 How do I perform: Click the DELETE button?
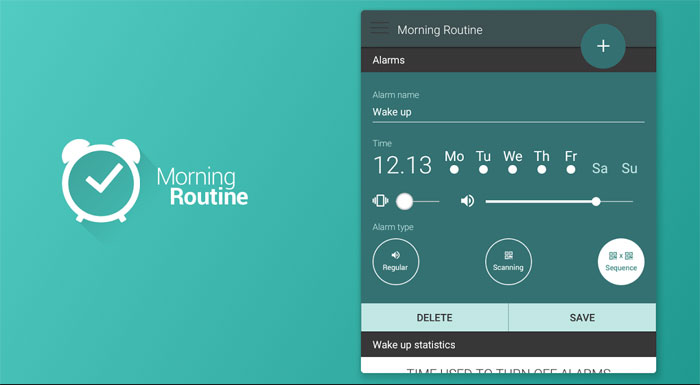pyautogui.click(x=434, y=318)
